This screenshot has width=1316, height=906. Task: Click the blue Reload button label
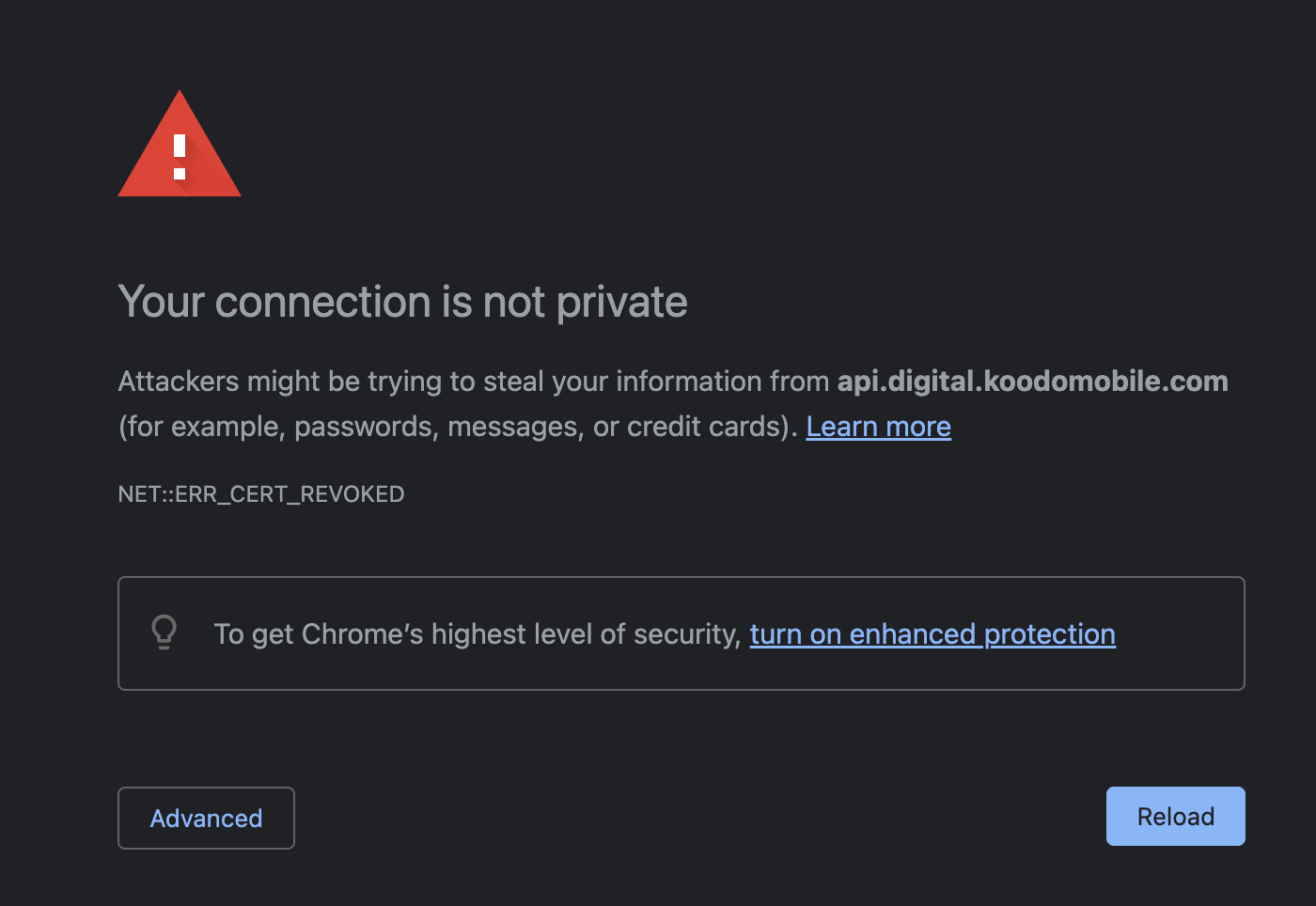1175,817
